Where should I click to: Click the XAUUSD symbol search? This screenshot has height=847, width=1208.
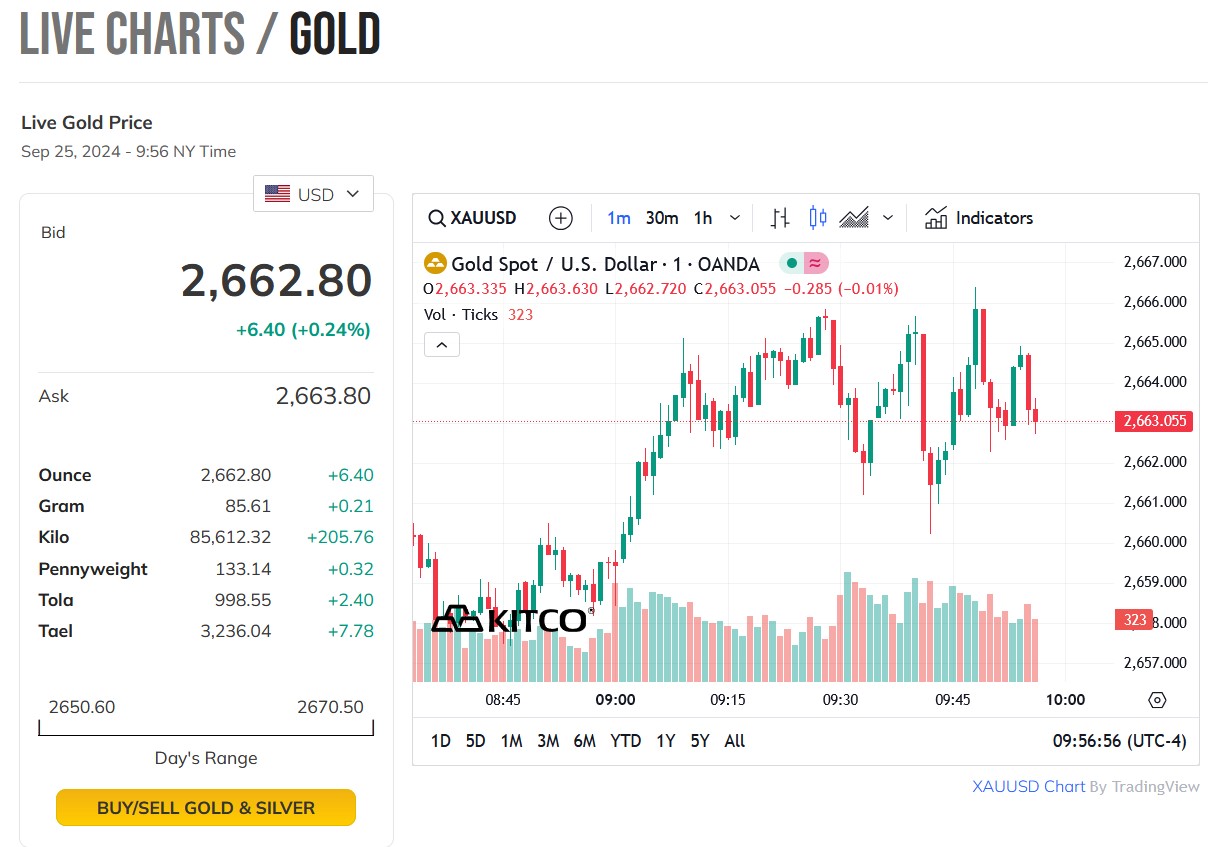[472, 218]
